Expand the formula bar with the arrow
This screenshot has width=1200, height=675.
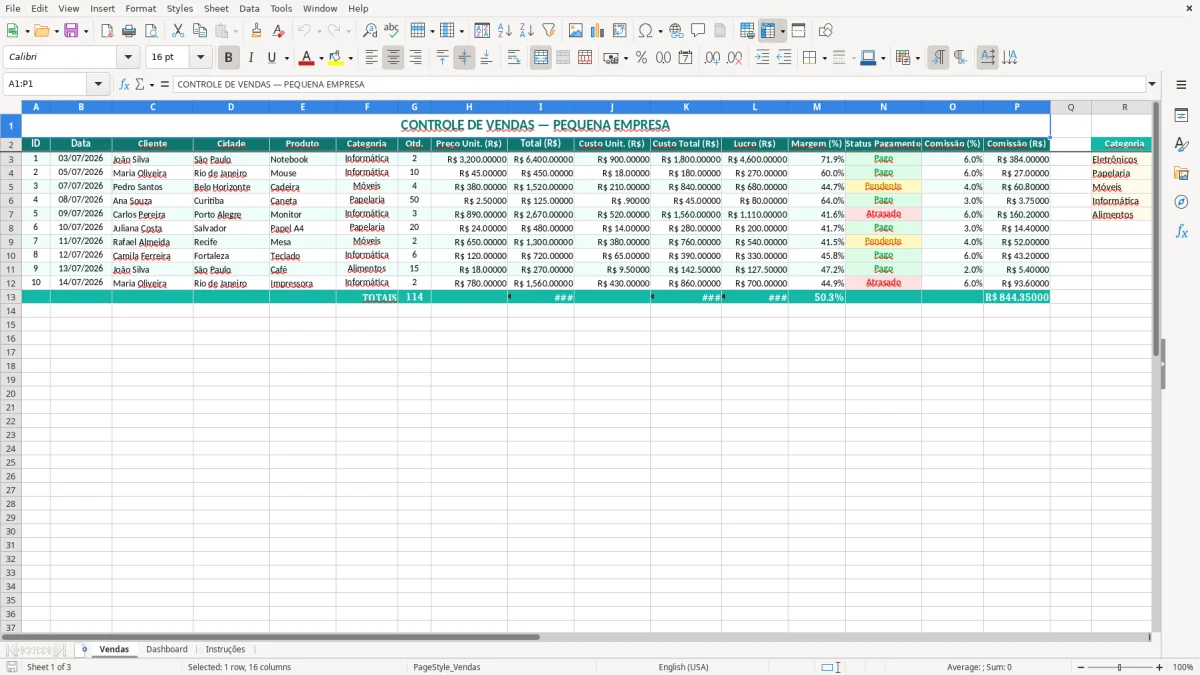click(x=1153, y=84)
